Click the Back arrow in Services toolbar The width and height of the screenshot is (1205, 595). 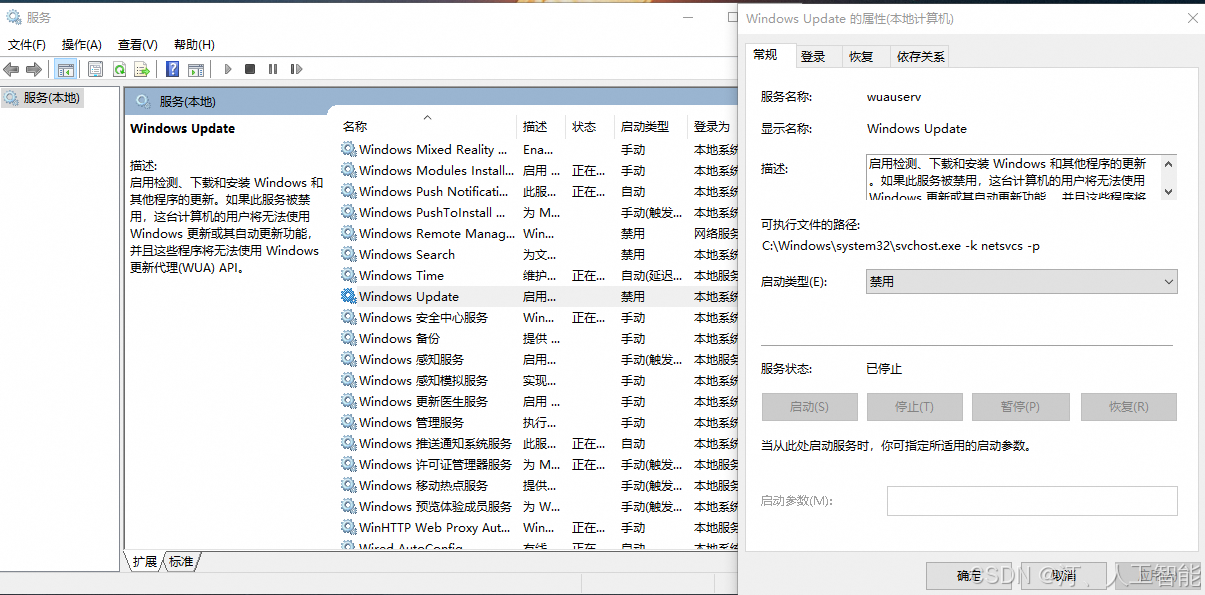click(x=11, y=69)
